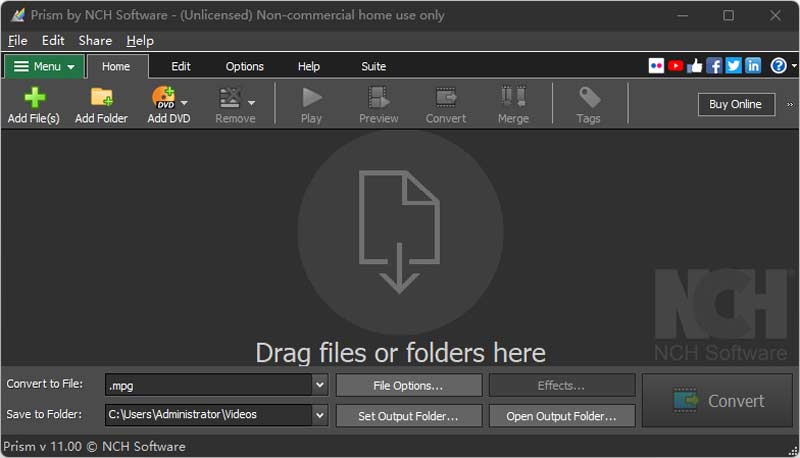Viewport: 800px width, 458px height.
Task: Switch to the Home ribbon tab
Action: [x=116, y=67]
